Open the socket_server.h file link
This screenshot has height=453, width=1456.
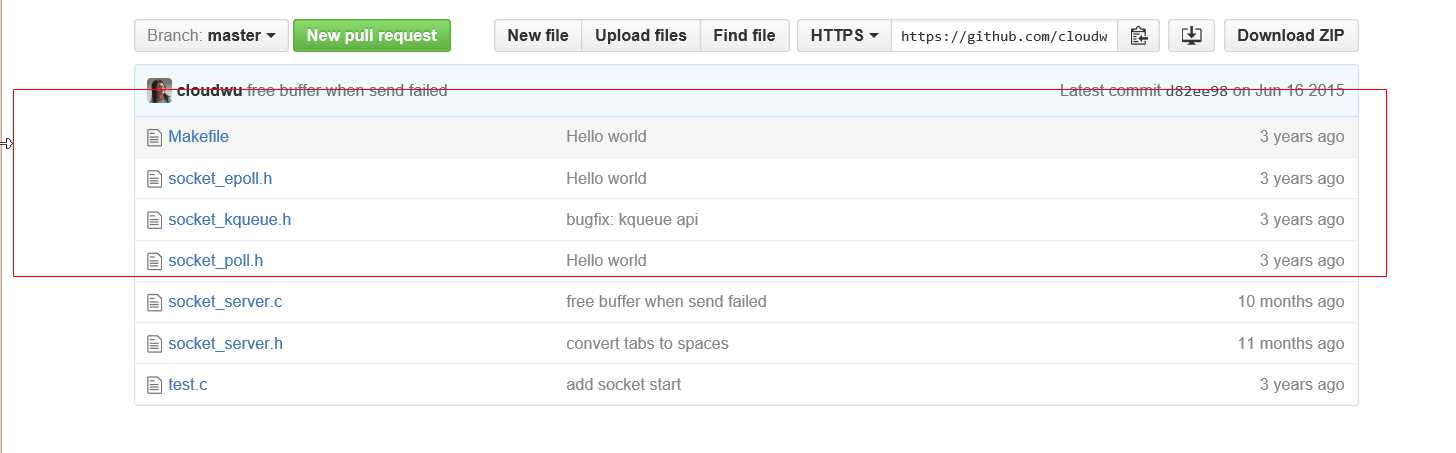coord(225,344)
